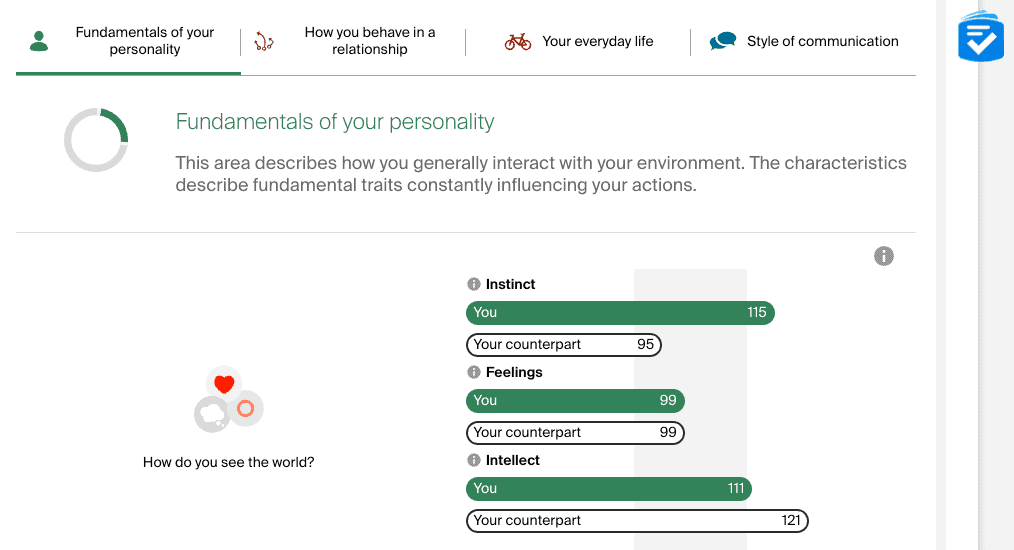Screen dimensions: 1014x550
Task: Show info about Intellect trait
Action: (x=474, y=460)
